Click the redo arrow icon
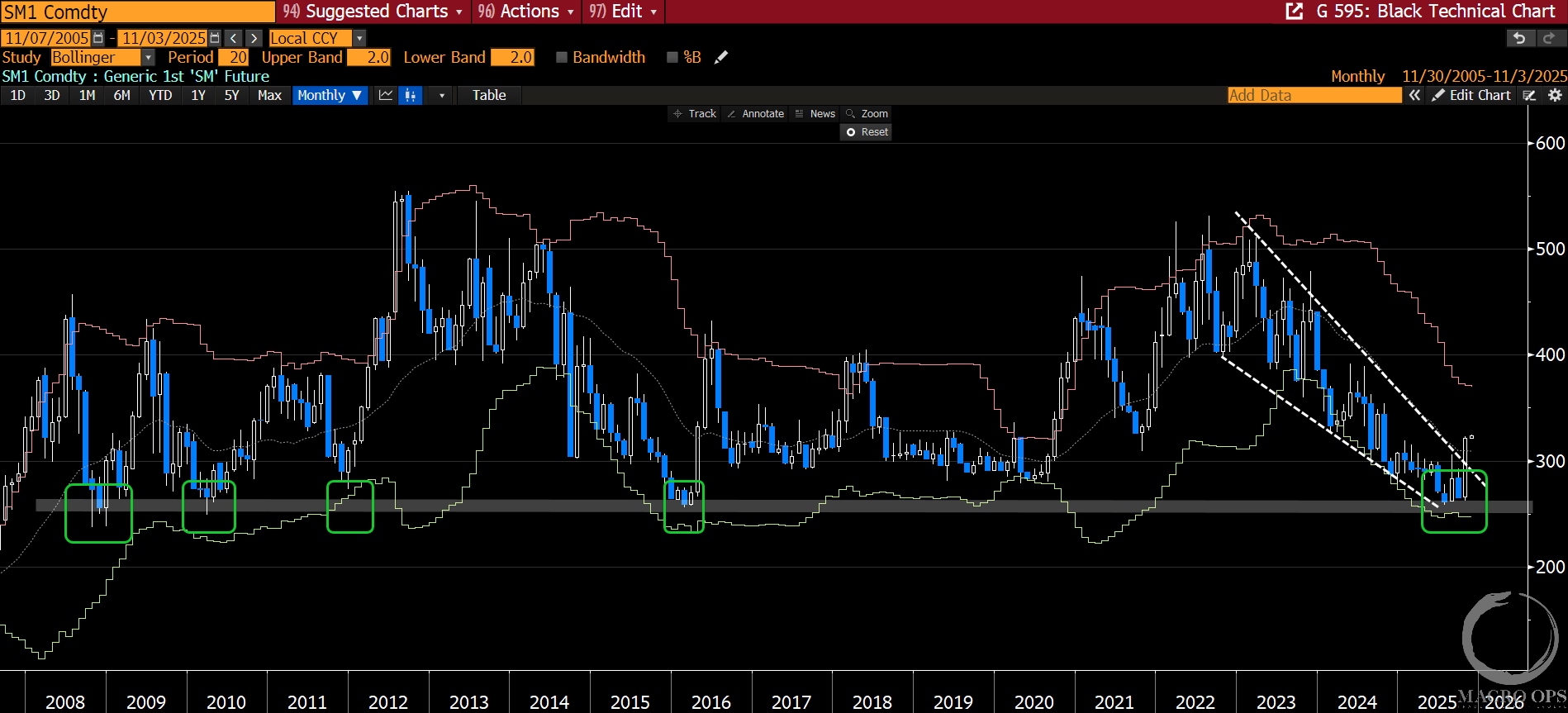Viewport: 1568px width, 713px height. pyautogui.click(x=1549, y=38)
